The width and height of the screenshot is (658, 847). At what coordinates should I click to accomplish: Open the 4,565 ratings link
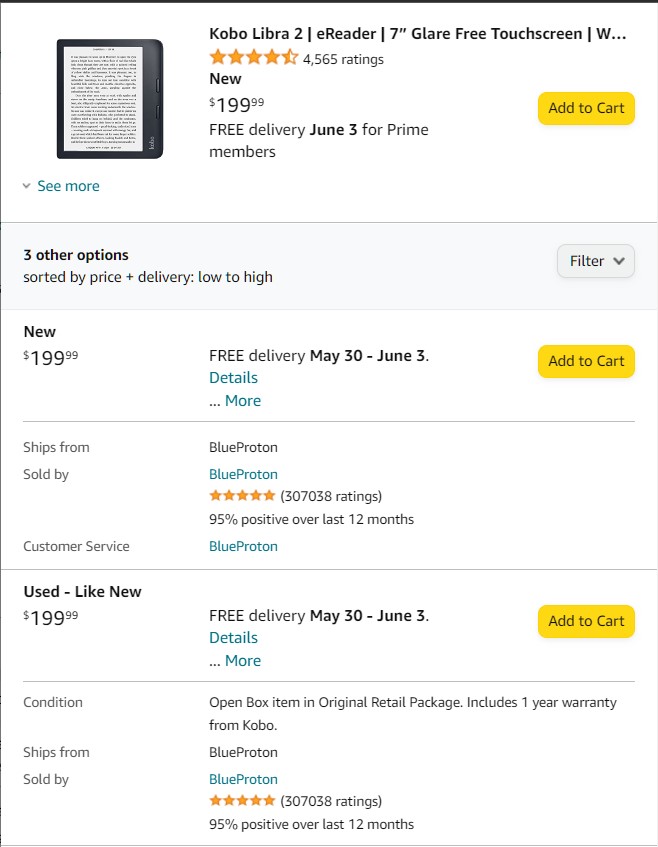tap(343, 59)
